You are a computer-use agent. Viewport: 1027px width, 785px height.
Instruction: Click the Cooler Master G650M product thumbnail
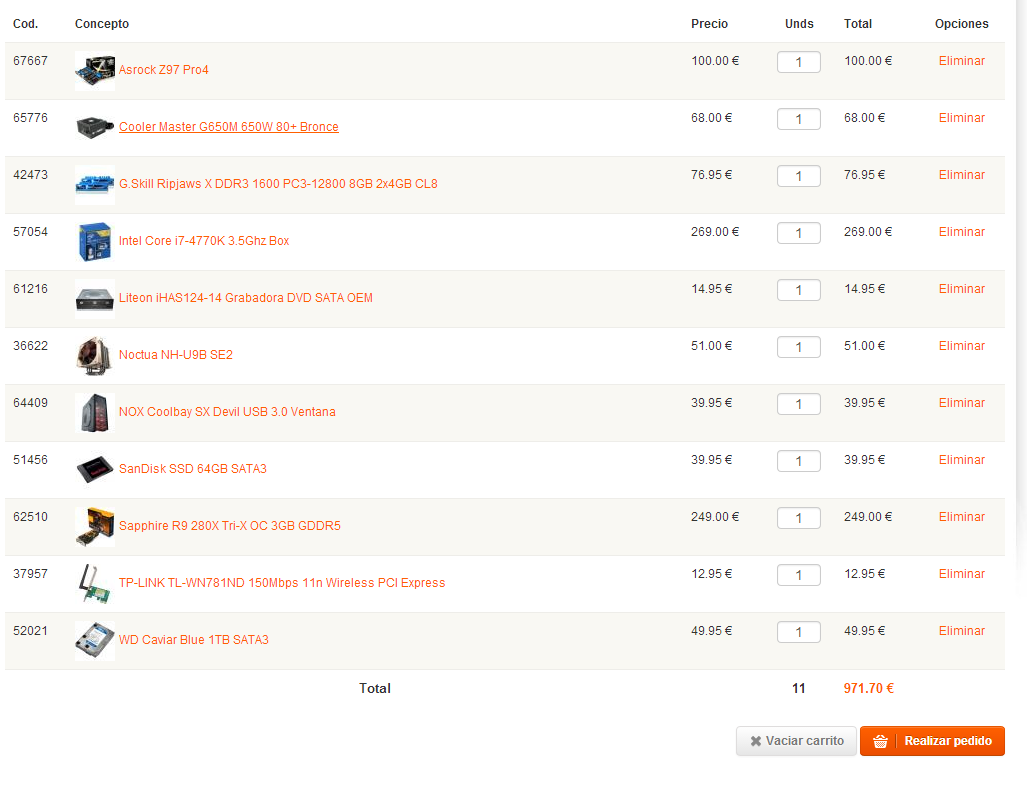[x=95, y=128]
